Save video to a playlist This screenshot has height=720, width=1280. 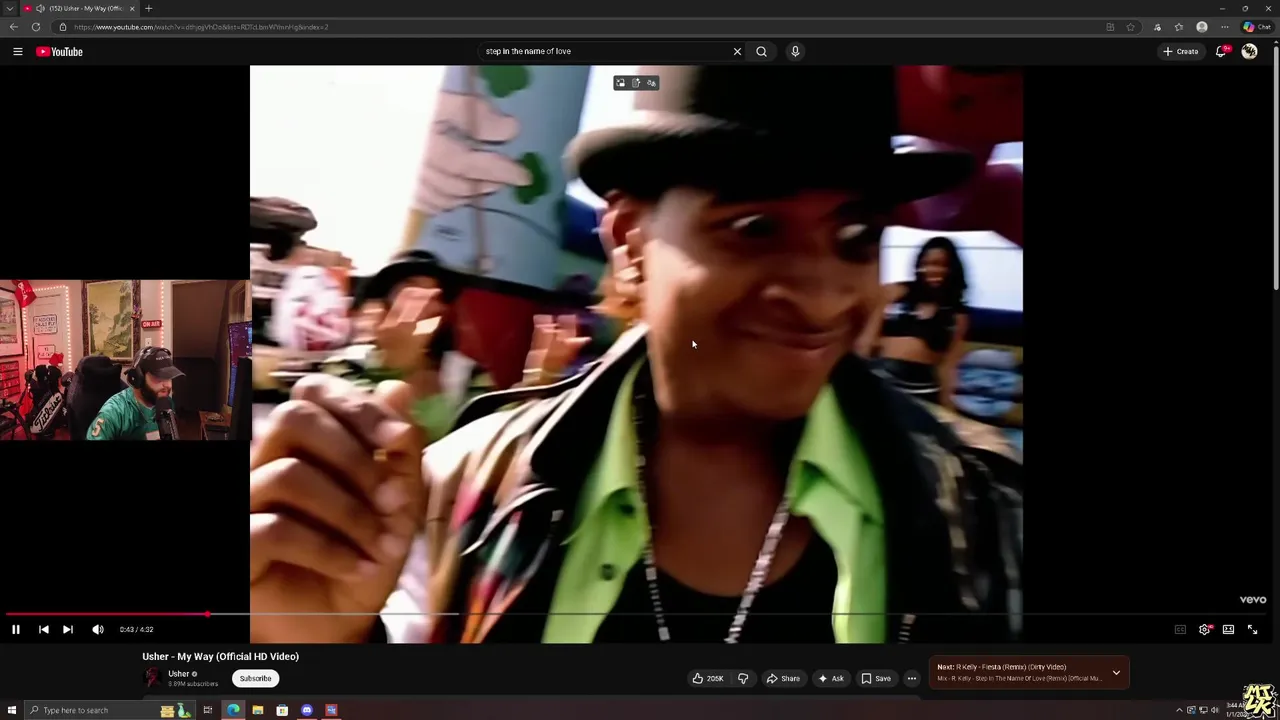point(876,678)
